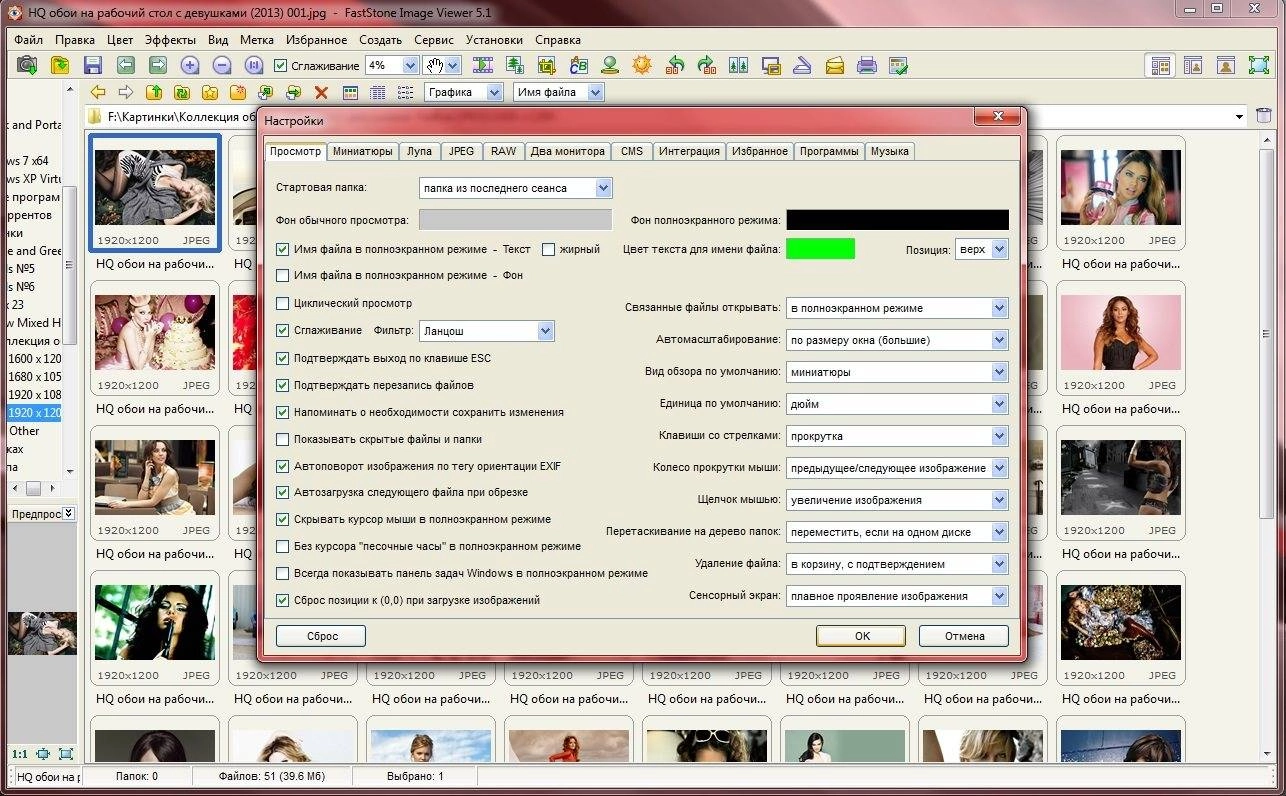Click the green file name text color swatch
Viewport: 1286px width, 796px height.
(x=820, y=249)
